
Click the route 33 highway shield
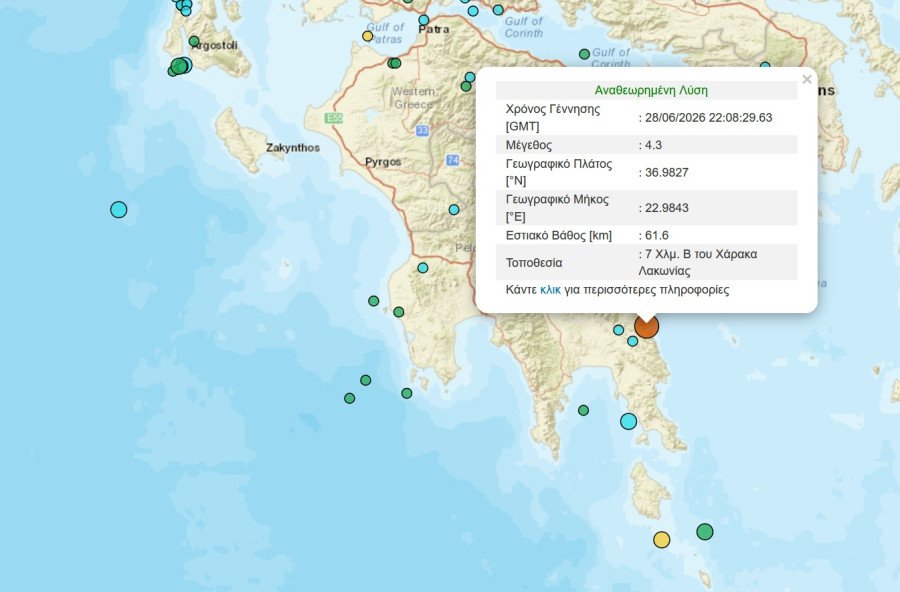tap(422, 130)
